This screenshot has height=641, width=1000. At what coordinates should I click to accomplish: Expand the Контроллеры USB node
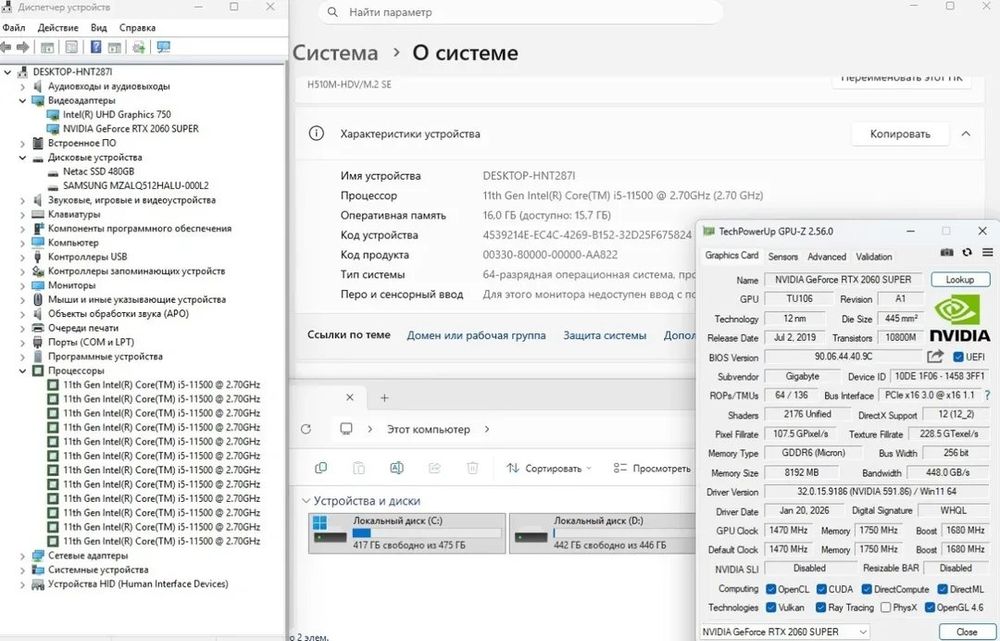[x=23, y=257]
